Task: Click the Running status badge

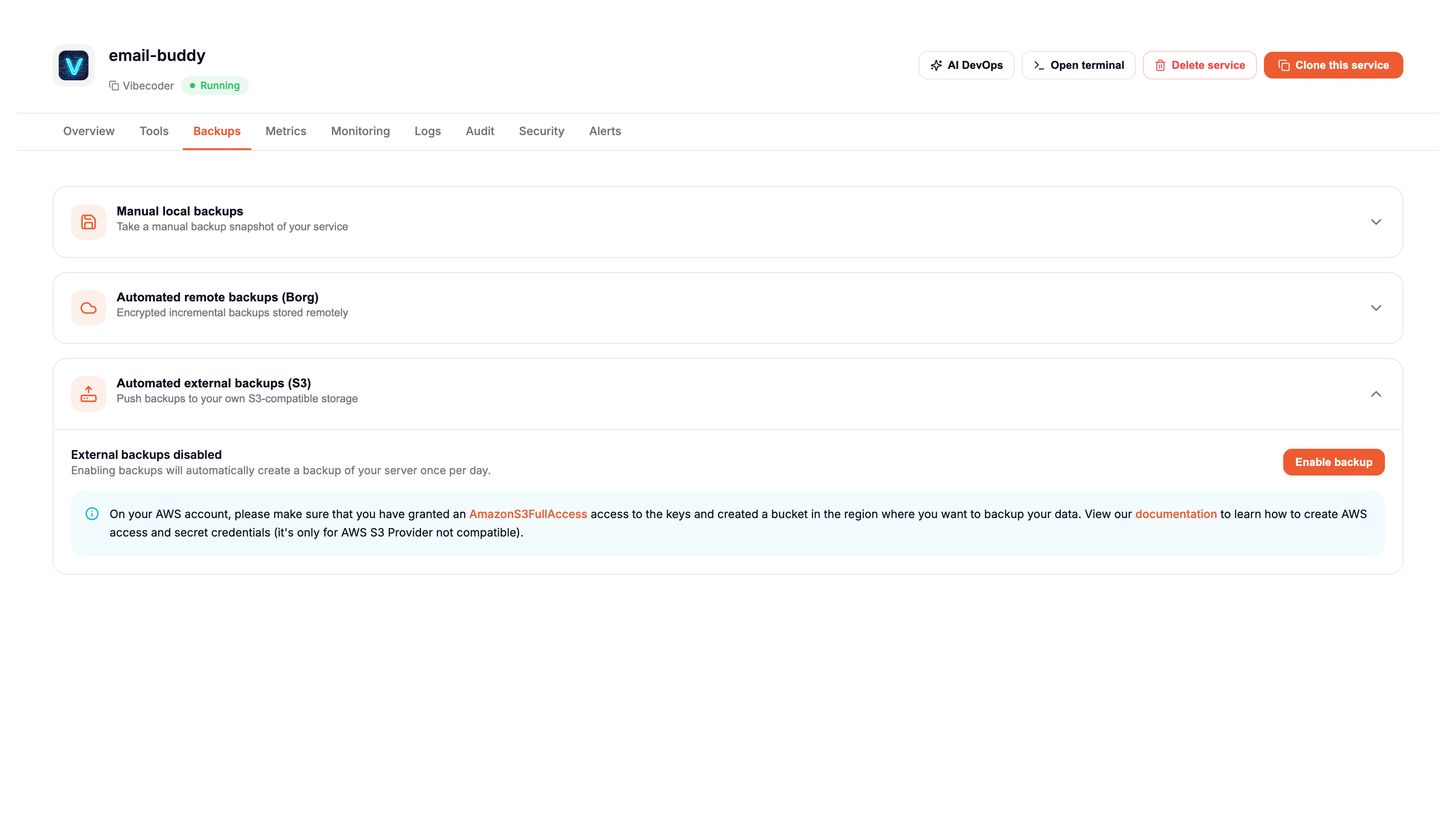Action: [x=215, y=86]
